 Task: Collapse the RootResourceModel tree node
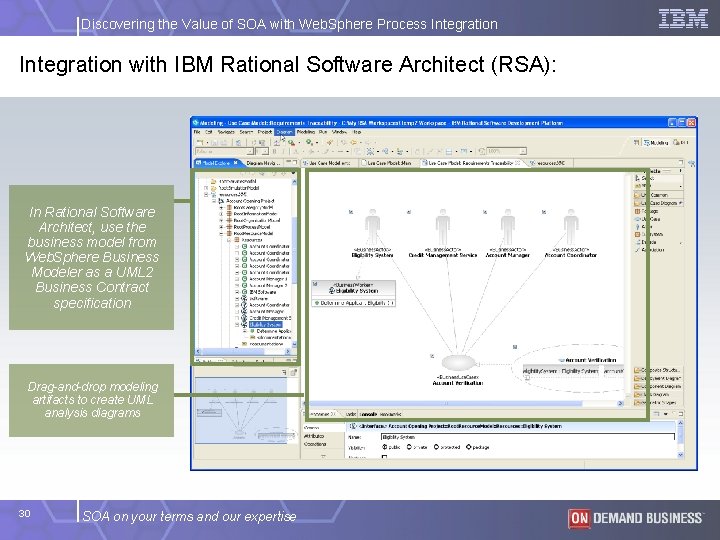pyautogui.click(x=221, y=233)
